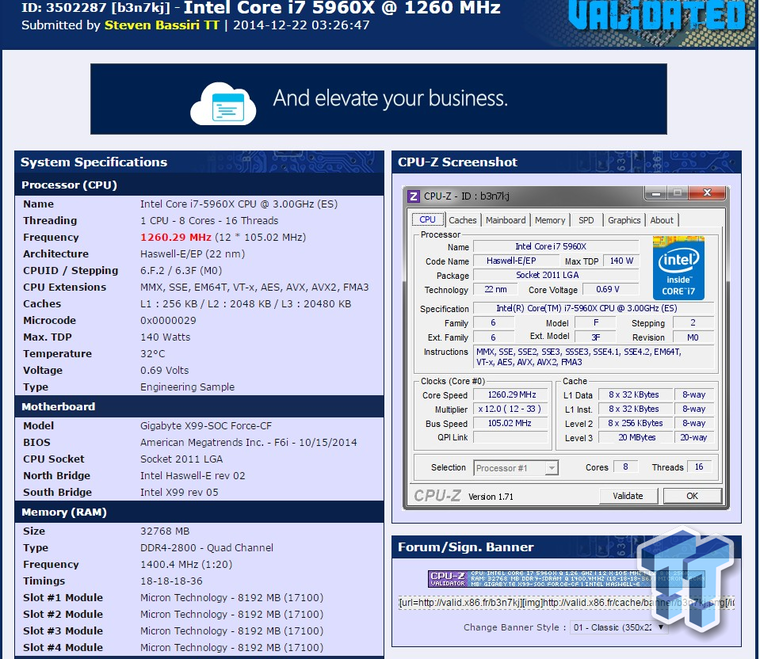760x659 pixels.
Task: Click the validation ID 3502287 [b3n7kj] title
Action: click(x=96, y=8)
